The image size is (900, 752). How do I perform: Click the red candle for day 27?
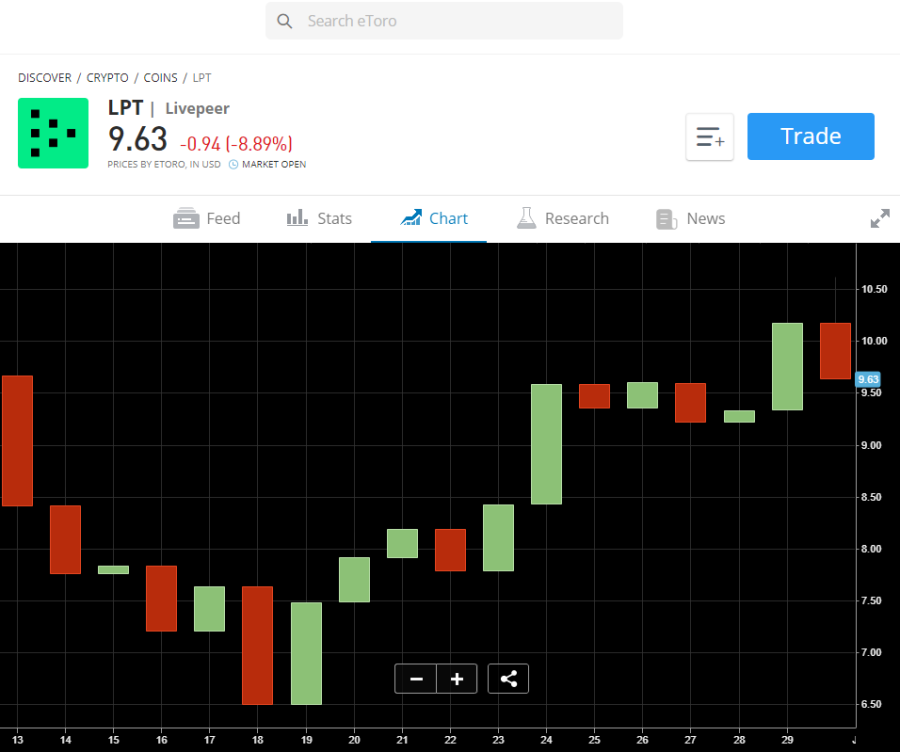(x=690, y=403)
